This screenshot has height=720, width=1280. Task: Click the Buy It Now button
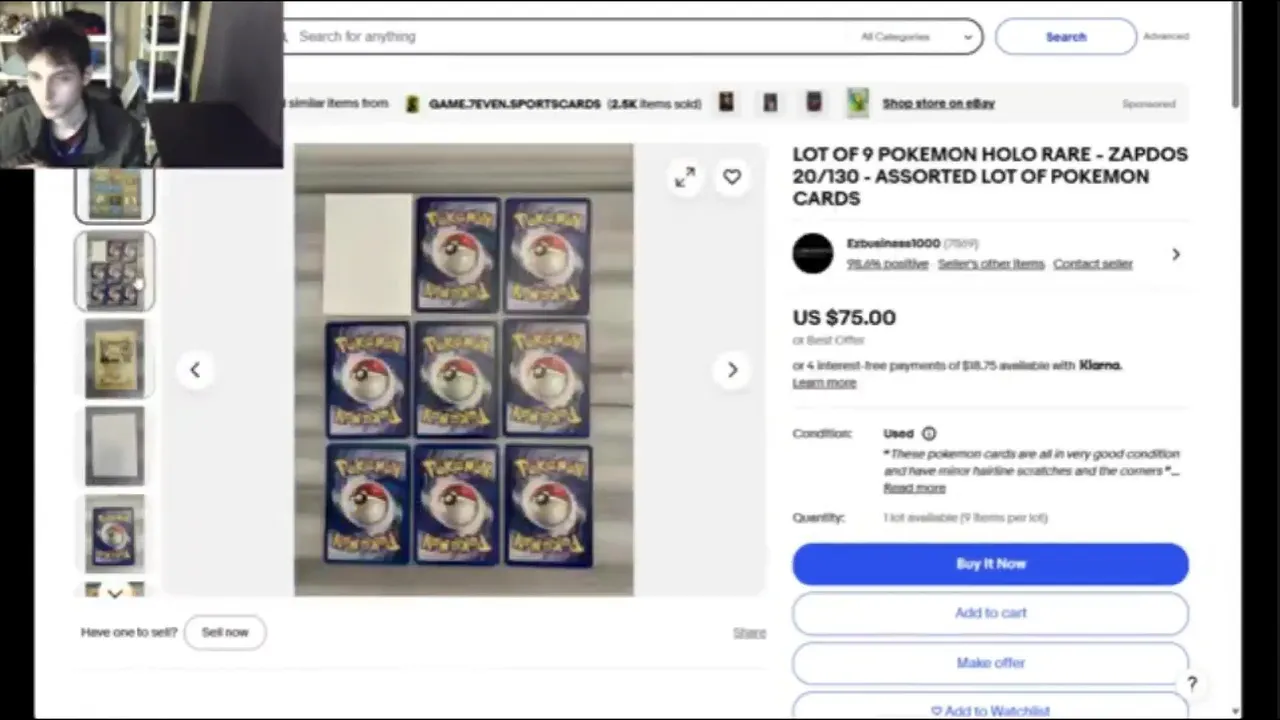tap(991, 564)
